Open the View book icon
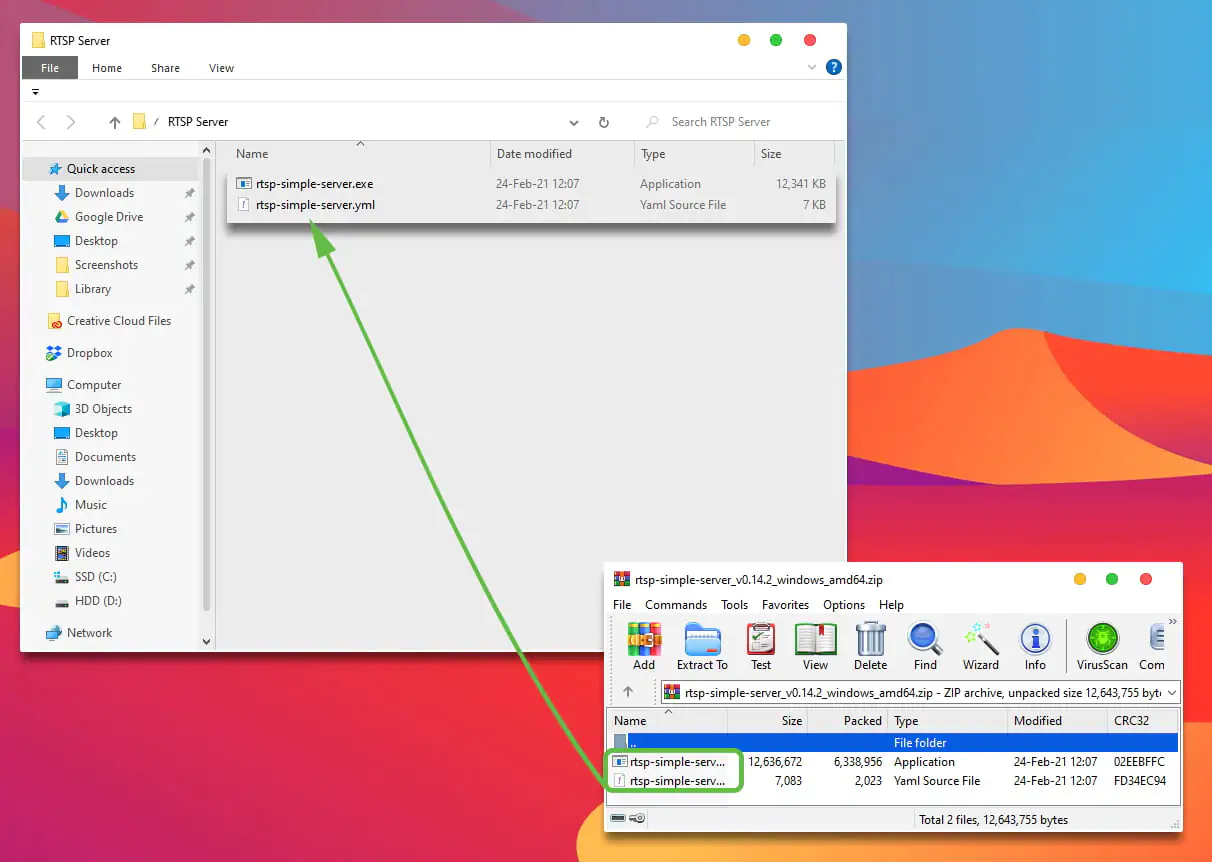This screenshot has width=1212, height=862. (815, 646)
